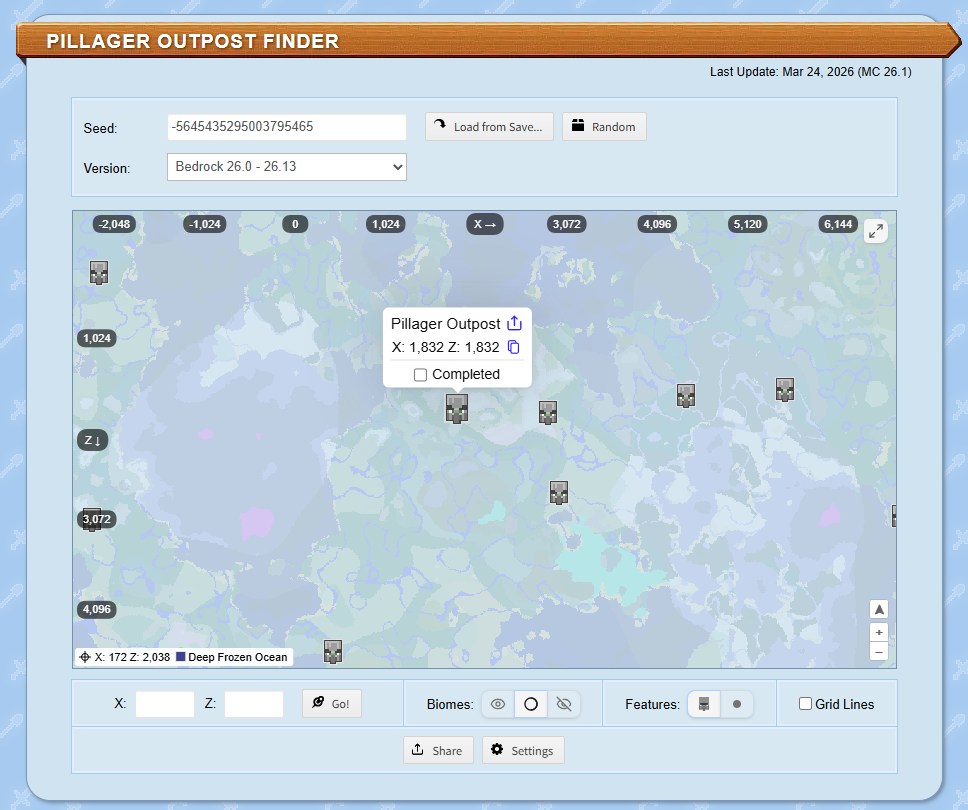Click the Load from Save button

[x=489, y=127]
